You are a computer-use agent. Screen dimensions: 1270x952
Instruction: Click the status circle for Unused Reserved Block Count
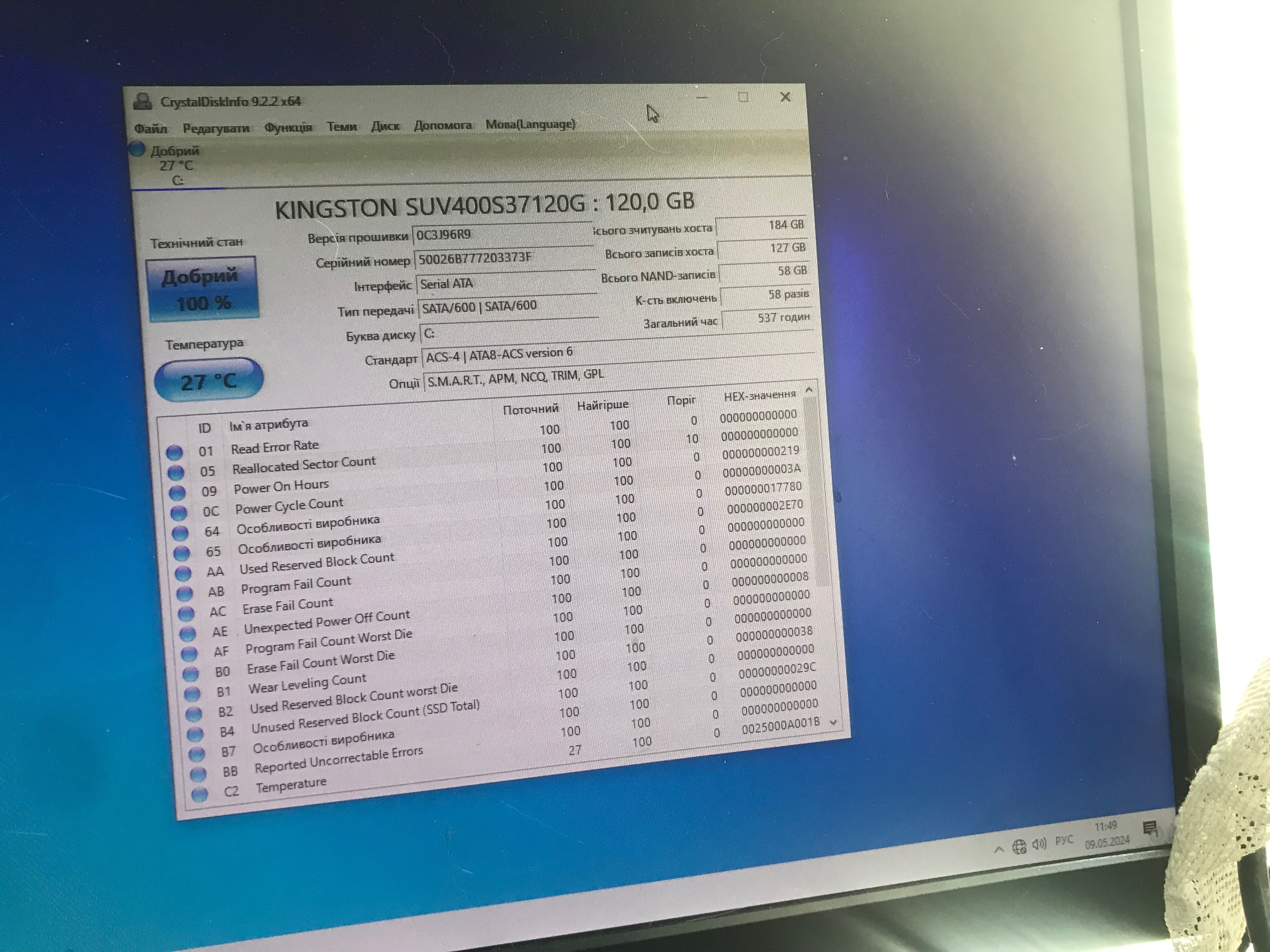(x=195, y=734)
